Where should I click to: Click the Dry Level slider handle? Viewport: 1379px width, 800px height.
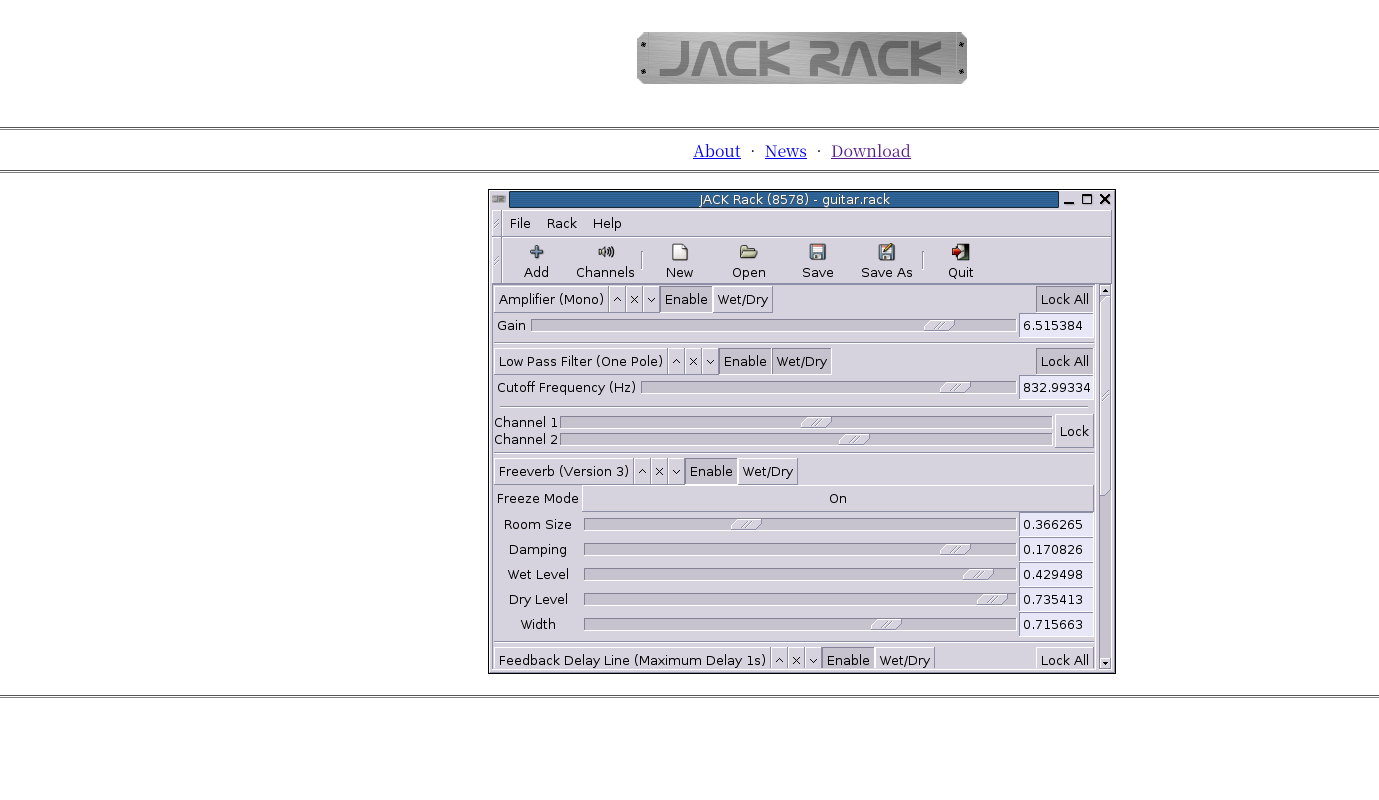click(x=992, y=599)
